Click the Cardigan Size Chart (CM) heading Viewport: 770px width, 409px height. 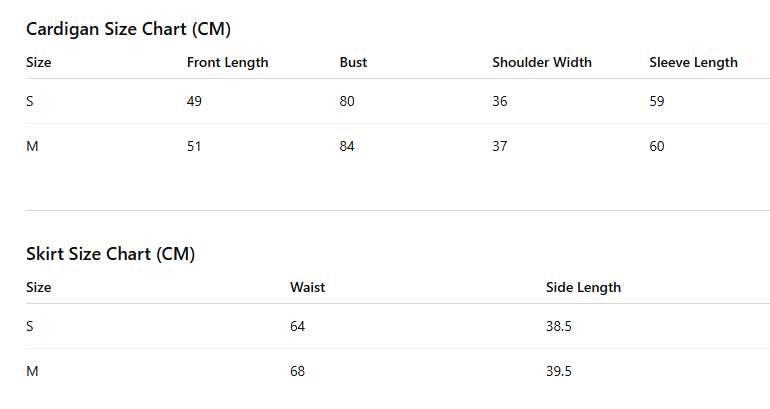(x=128, y=29)
